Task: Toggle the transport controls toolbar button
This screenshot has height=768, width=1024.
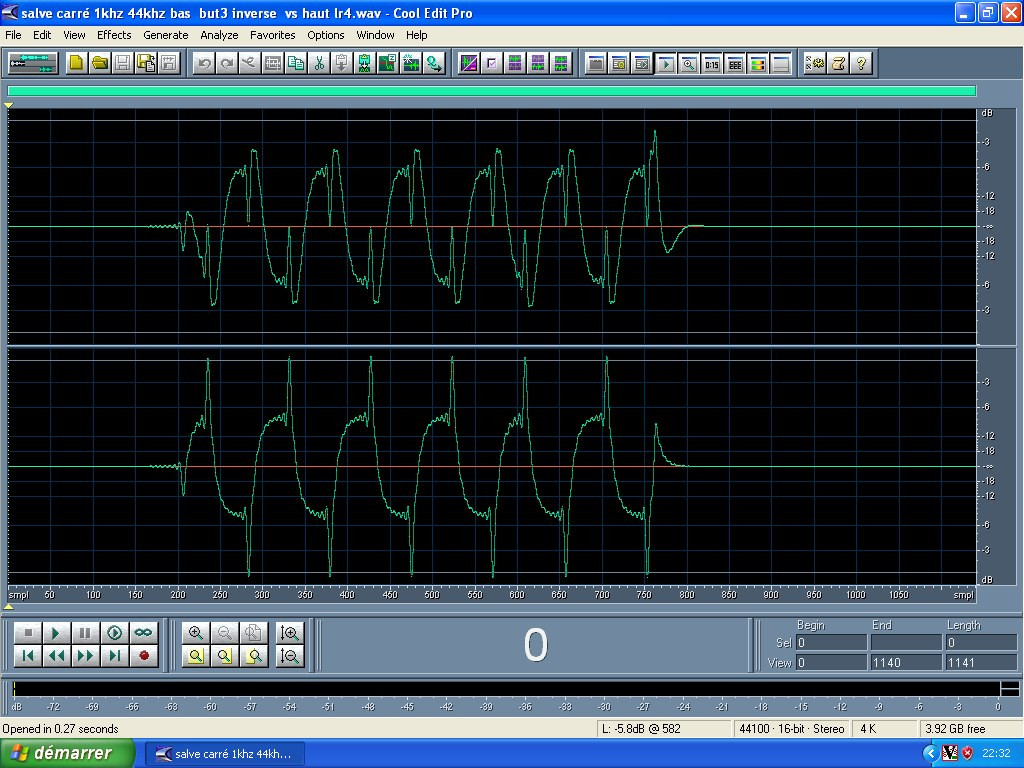Action: [665, 63]
